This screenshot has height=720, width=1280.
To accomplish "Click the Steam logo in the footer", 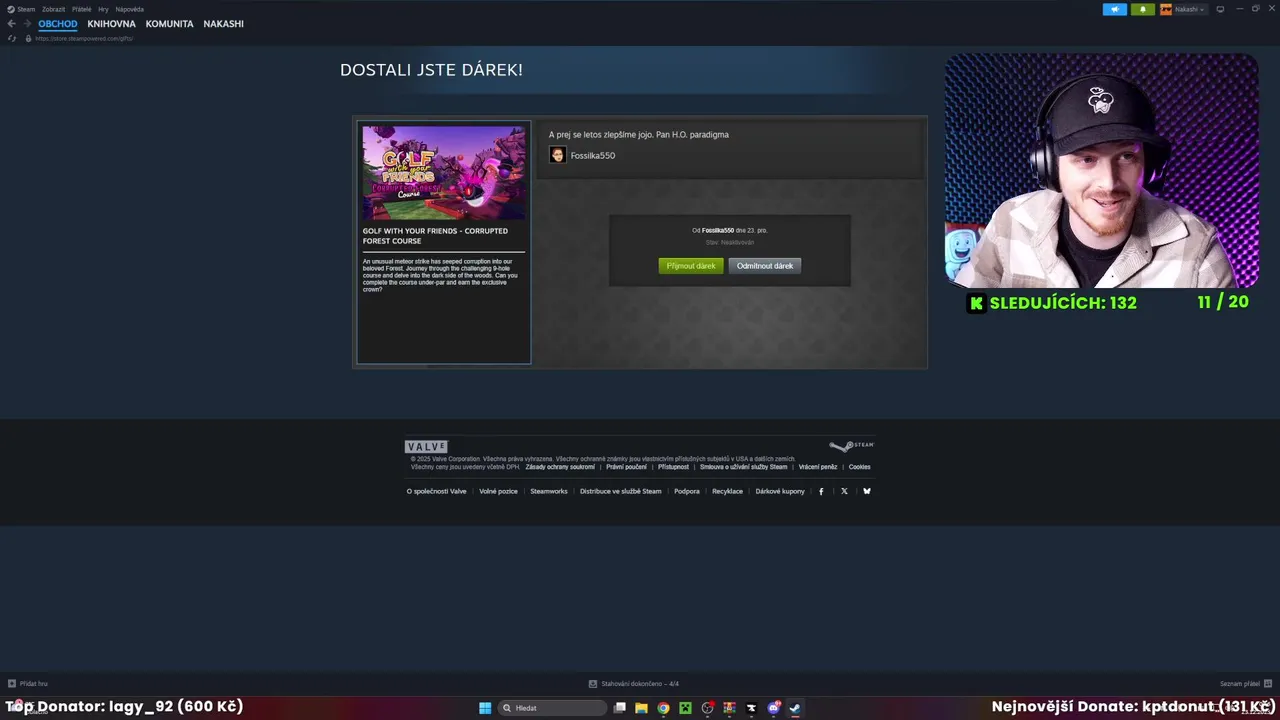I will [x=852, y=446].
